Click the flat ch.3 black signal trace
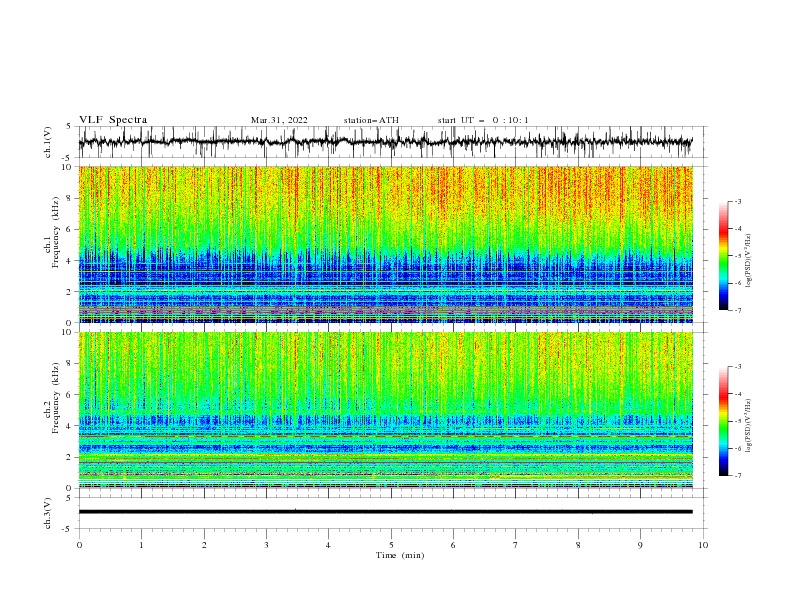The image size is (792, 612). pos(385,512)
